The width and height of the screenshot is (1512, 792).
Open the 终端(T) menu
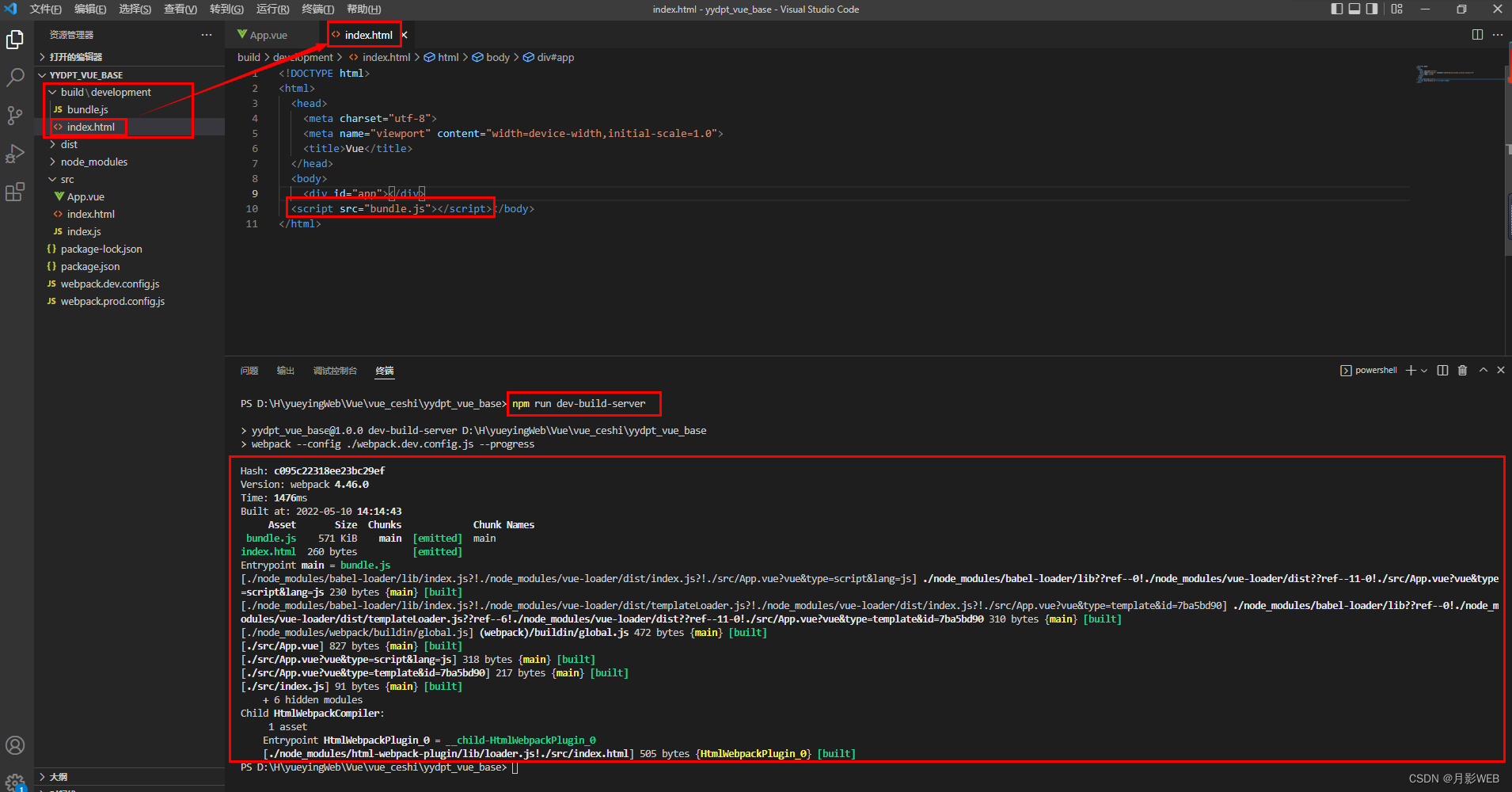pyautogui.click(x=317, y=9)
